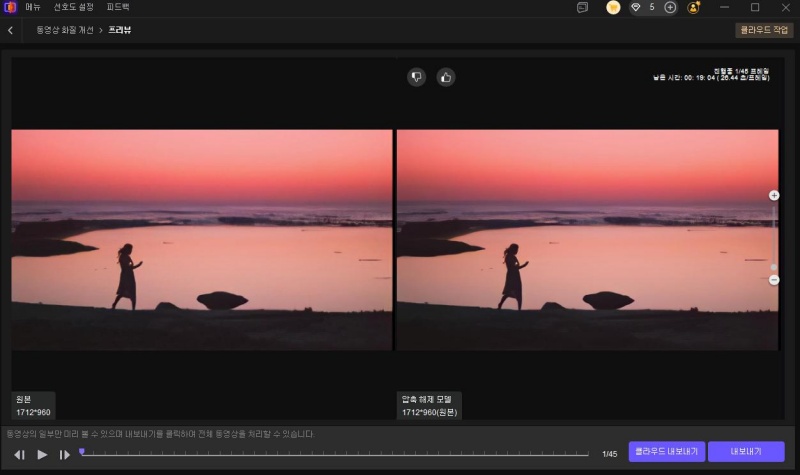Click the diamond credits icon
Image resolution: width=800 pixels, height=475 pixels.
point(635,7)
